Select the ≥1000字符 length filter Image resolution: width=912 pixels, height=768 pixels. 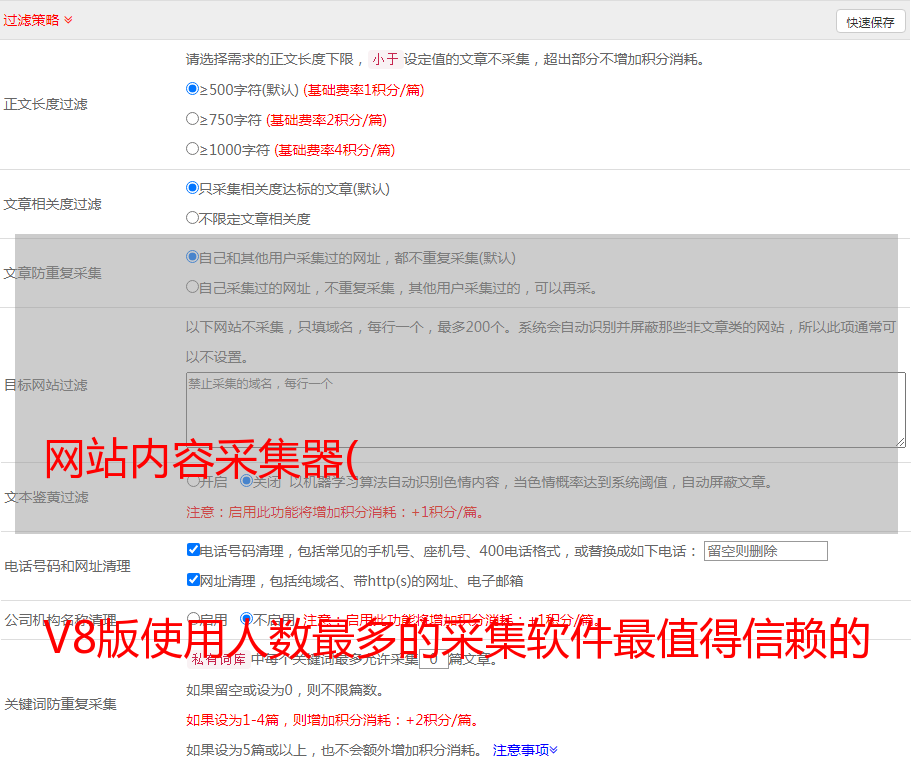point(193,149)
